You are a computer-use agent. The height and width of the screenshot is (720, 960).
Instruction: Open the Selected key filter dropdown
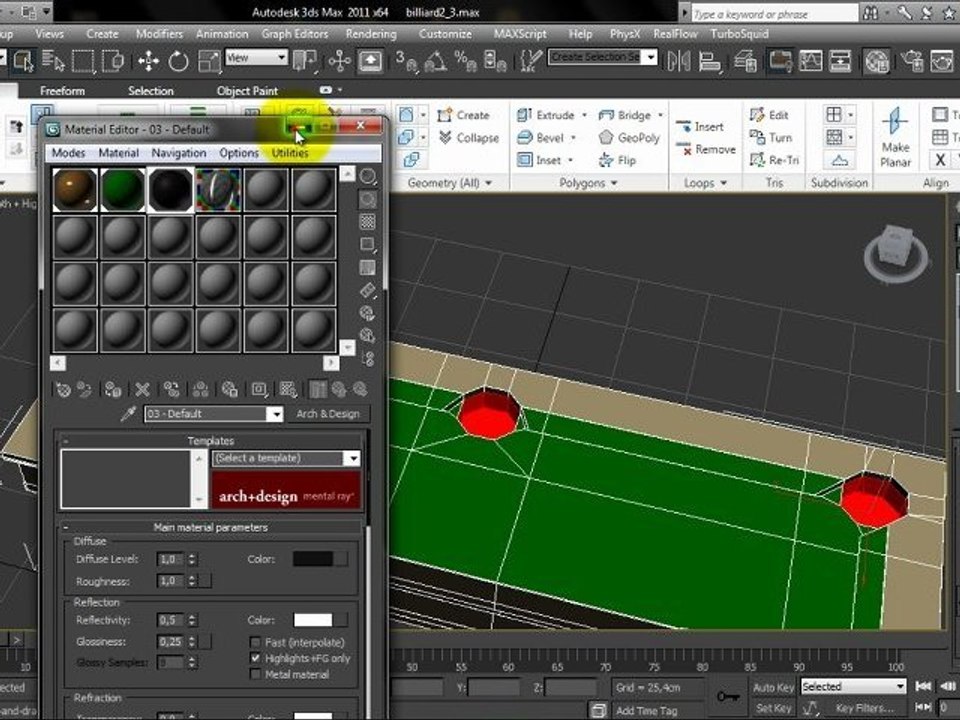click(853, 686)
